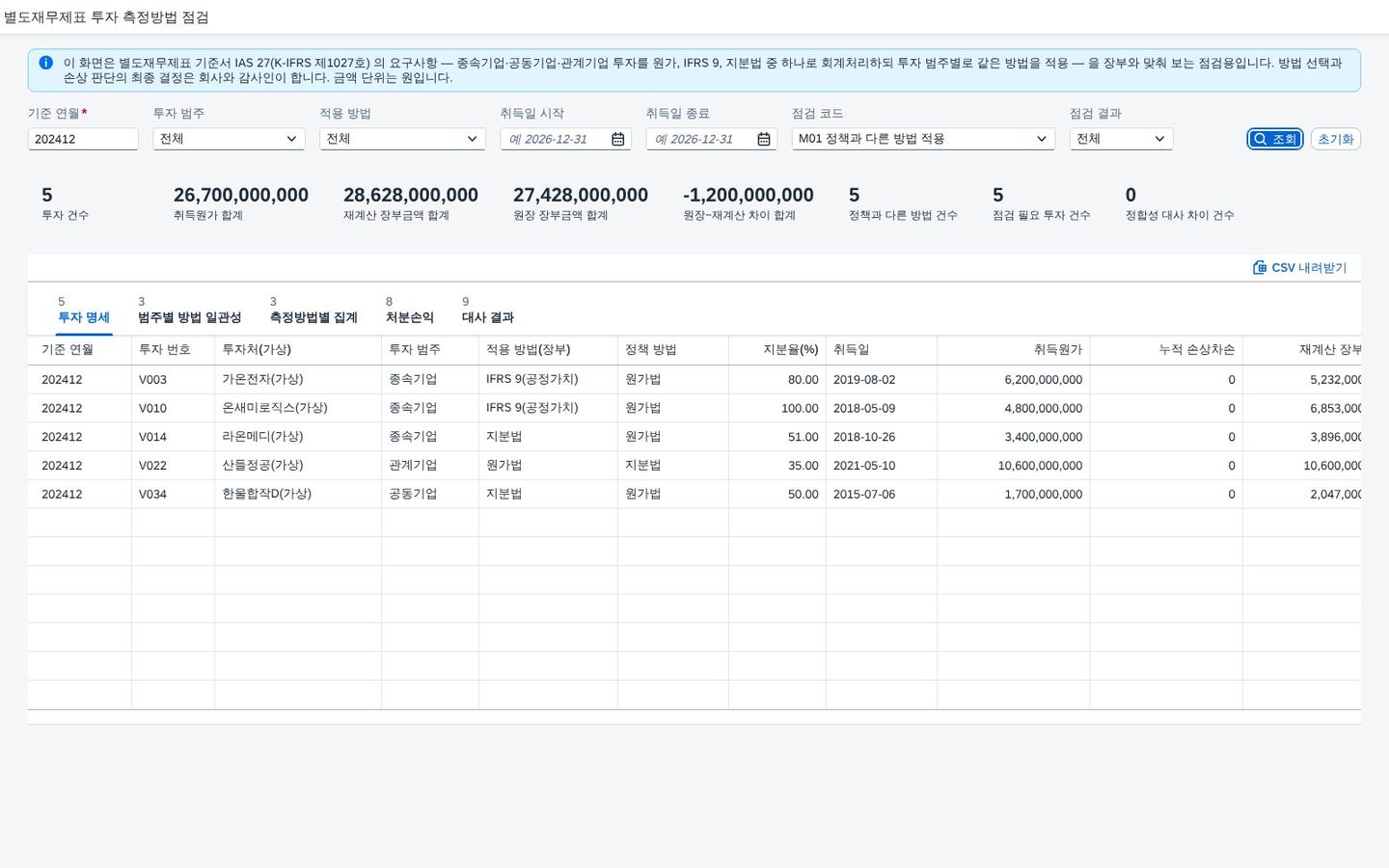The image size is (1389, 868).
Task: Click the 공동기업 cell in row V034
Action: click(x=430, y=494)
